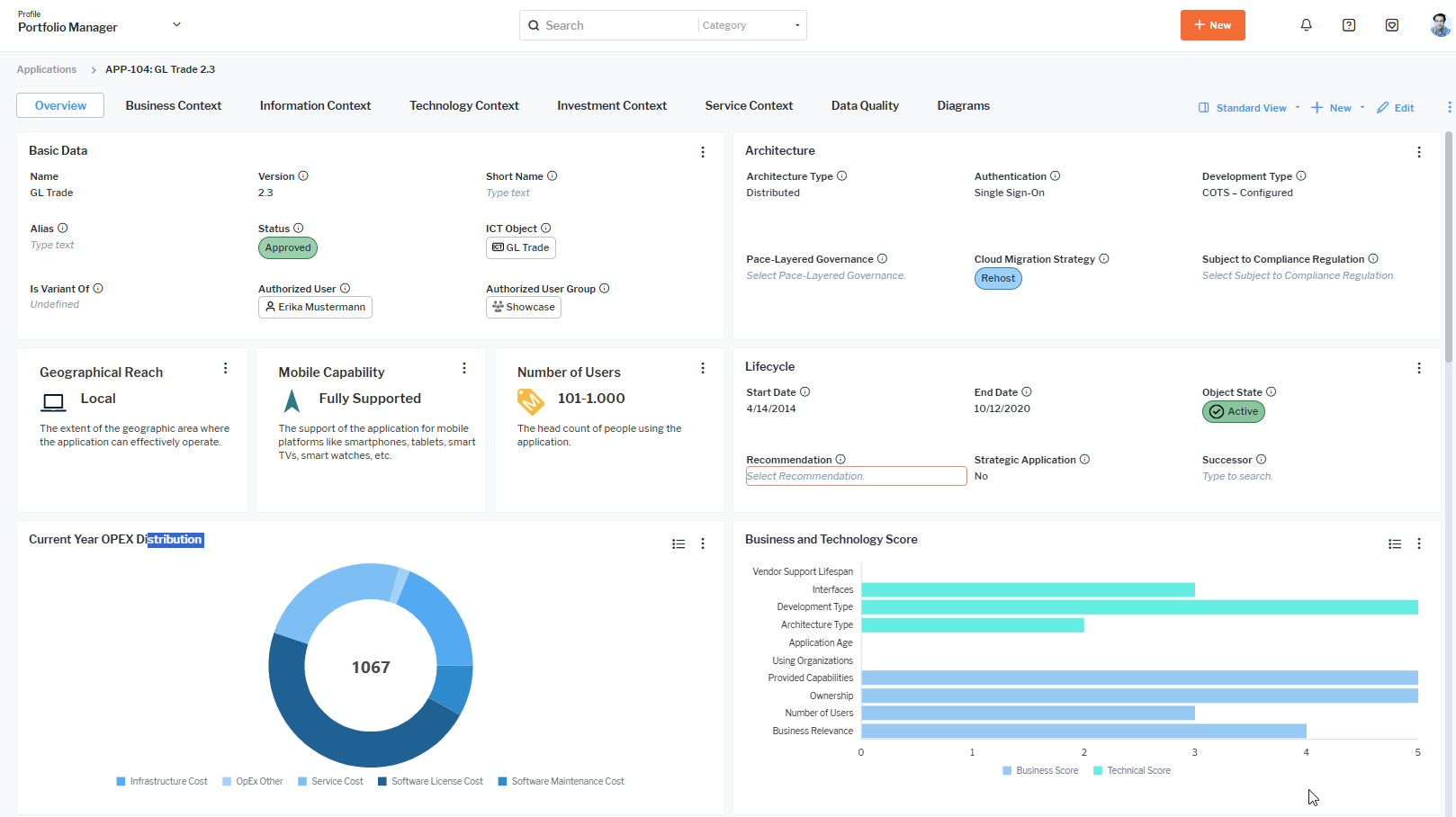Open the notifications bell icon
This screenshot has height=817, width=1456.
pos(1307,24)
